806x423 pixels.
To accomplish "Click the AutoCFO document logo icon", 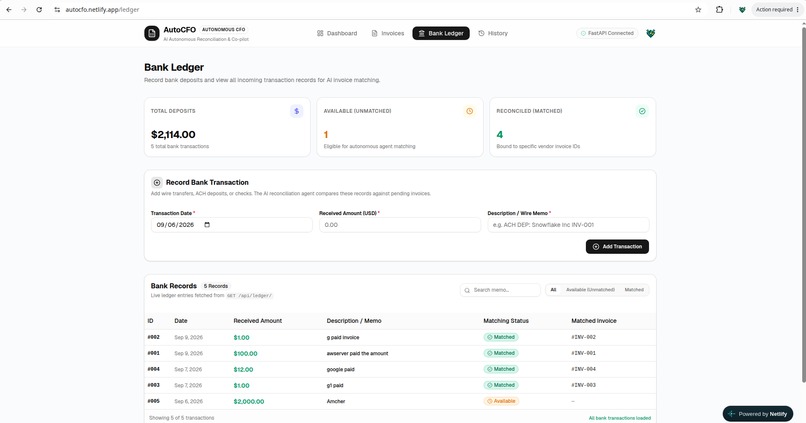I will [152, 33].
